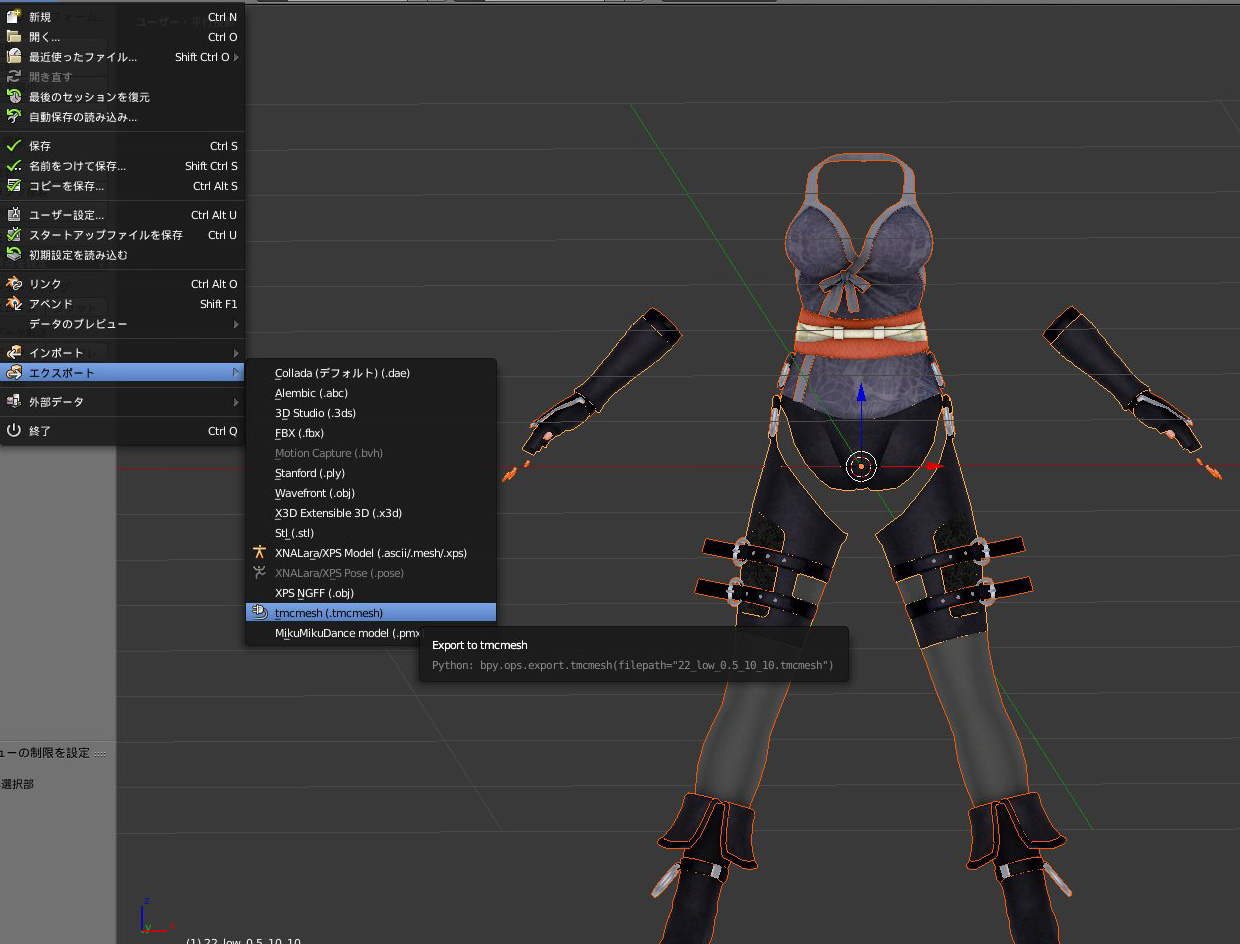Screen dimensions: 1240x944
Task: Export as Wavefront (.obj)
Action: [371, 493]
